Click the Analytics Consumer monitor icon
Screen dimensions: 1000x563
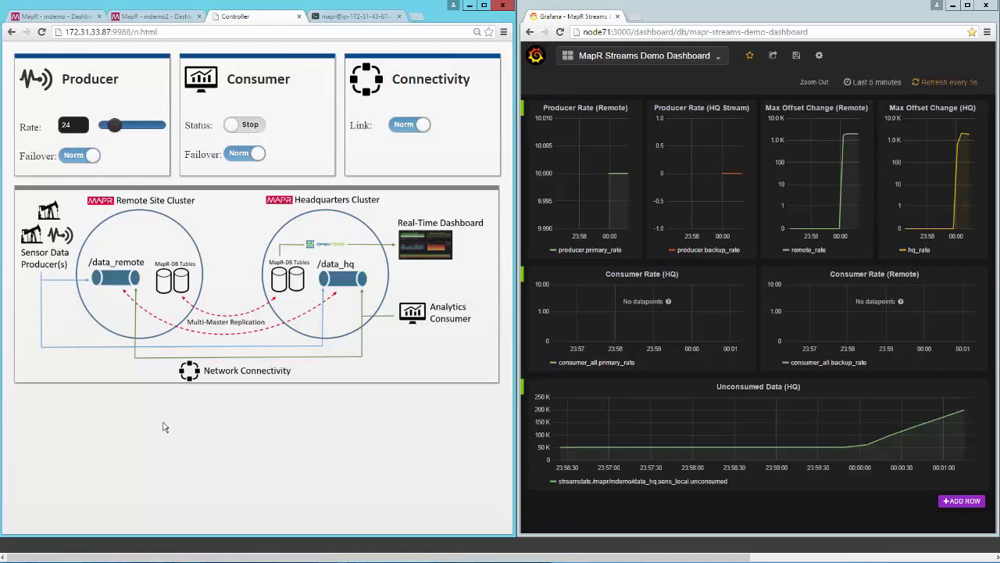[412, 312]
